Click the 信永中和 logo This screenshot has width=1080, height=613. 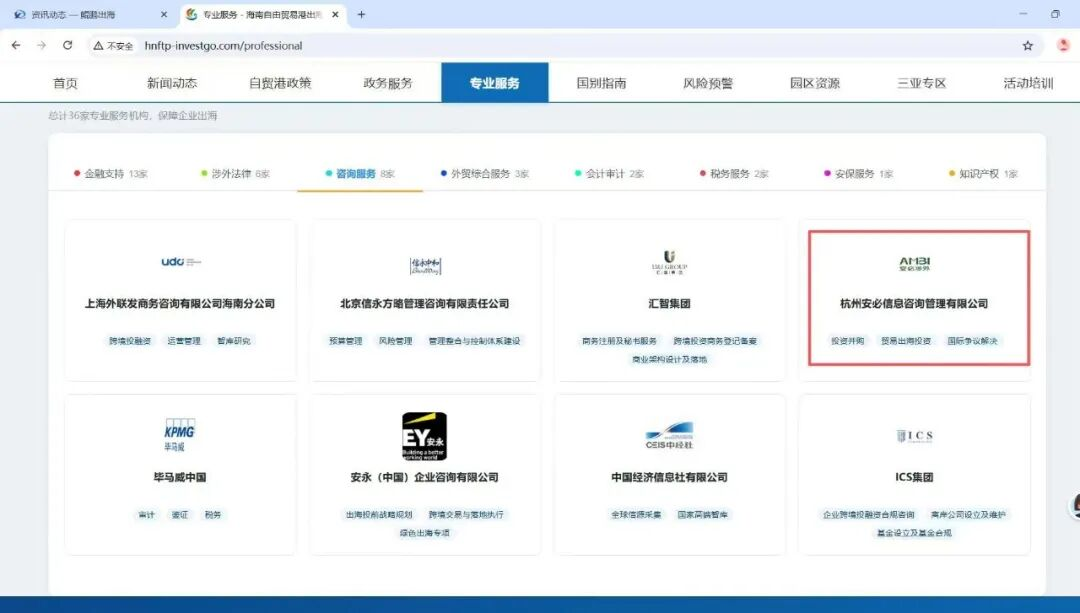tap(425, 266)
